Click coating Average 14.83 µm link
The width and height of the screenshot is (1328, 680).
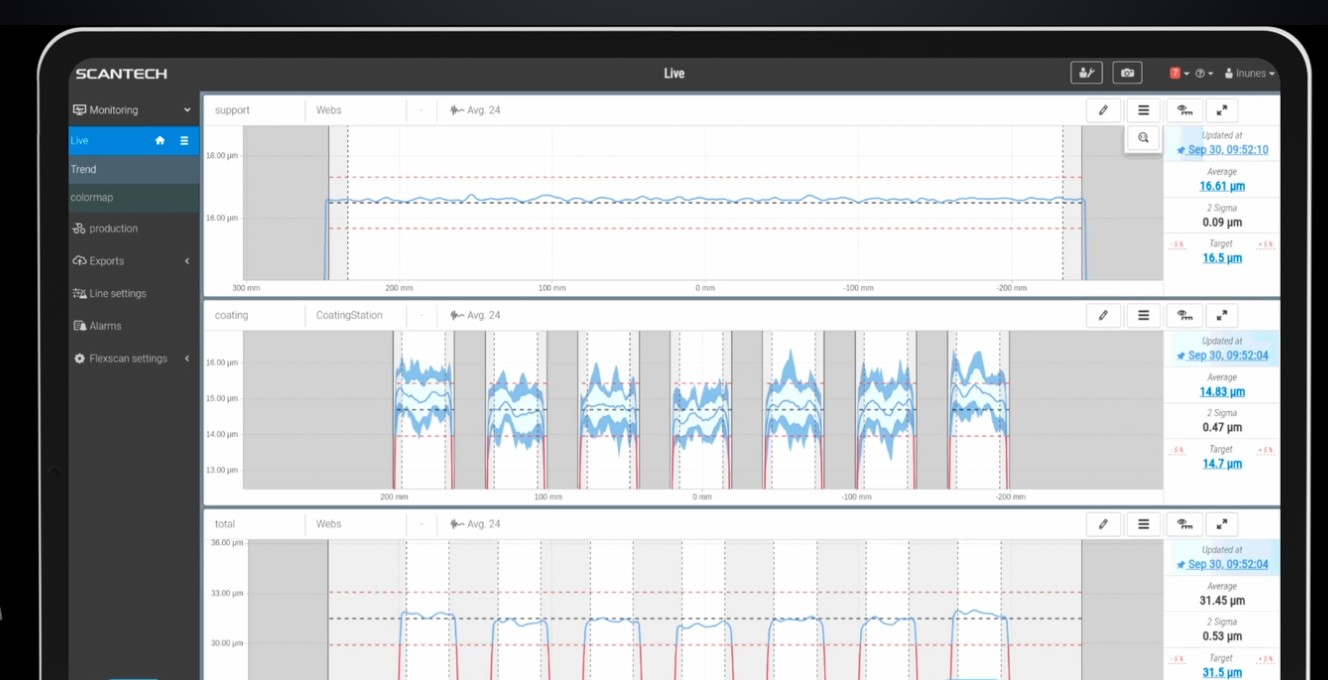[x=1221, y=392]
